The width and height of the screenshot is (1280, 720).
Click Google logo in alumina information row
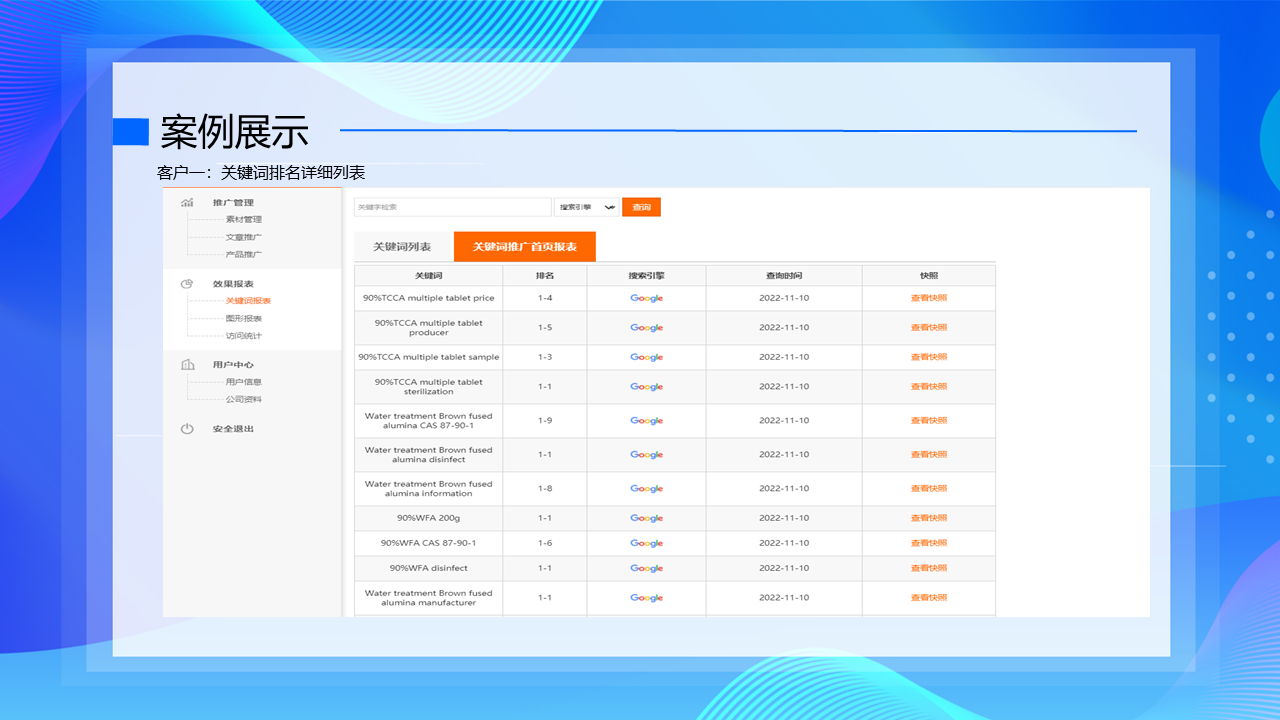[646, 489]
